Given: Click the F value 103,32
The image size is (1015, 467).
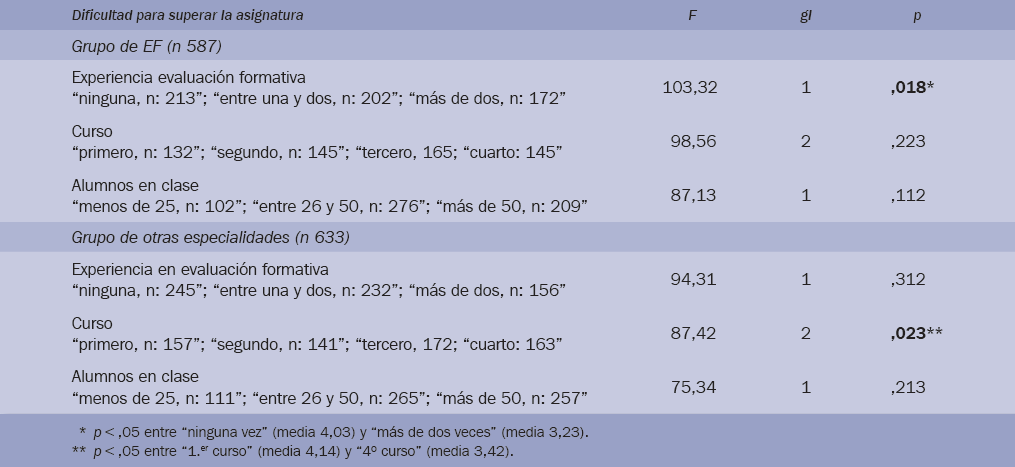Looking at the screenshot, I should point(689,87).
